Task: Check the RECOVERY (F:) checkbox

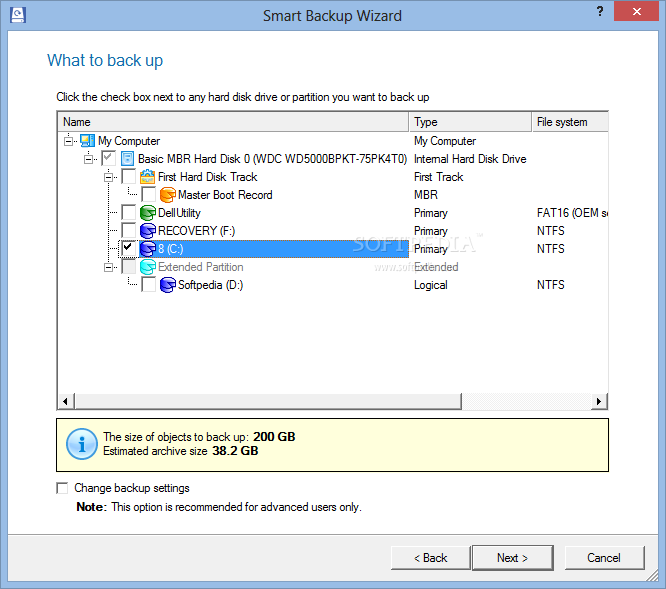Action: pos(128,231)
